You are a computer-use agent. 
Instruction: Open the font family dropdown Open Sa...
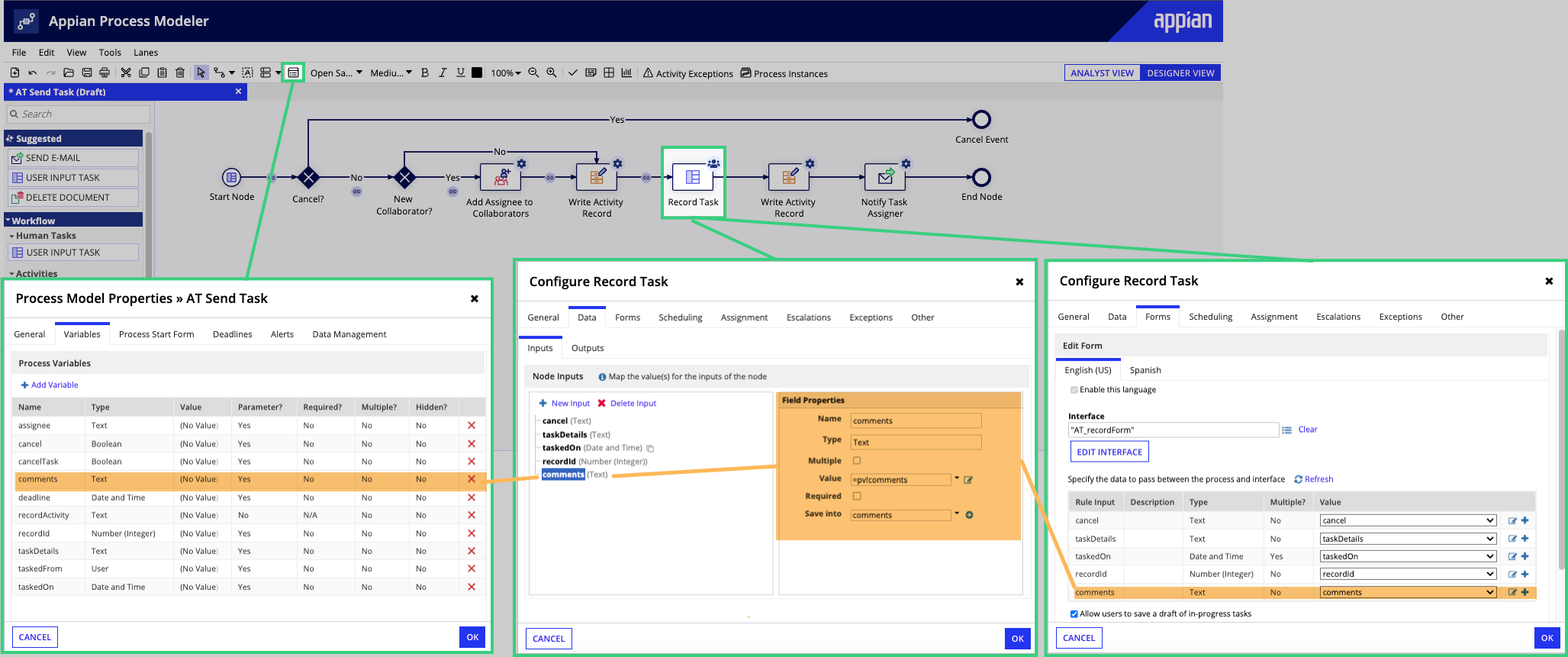point(336,73)
